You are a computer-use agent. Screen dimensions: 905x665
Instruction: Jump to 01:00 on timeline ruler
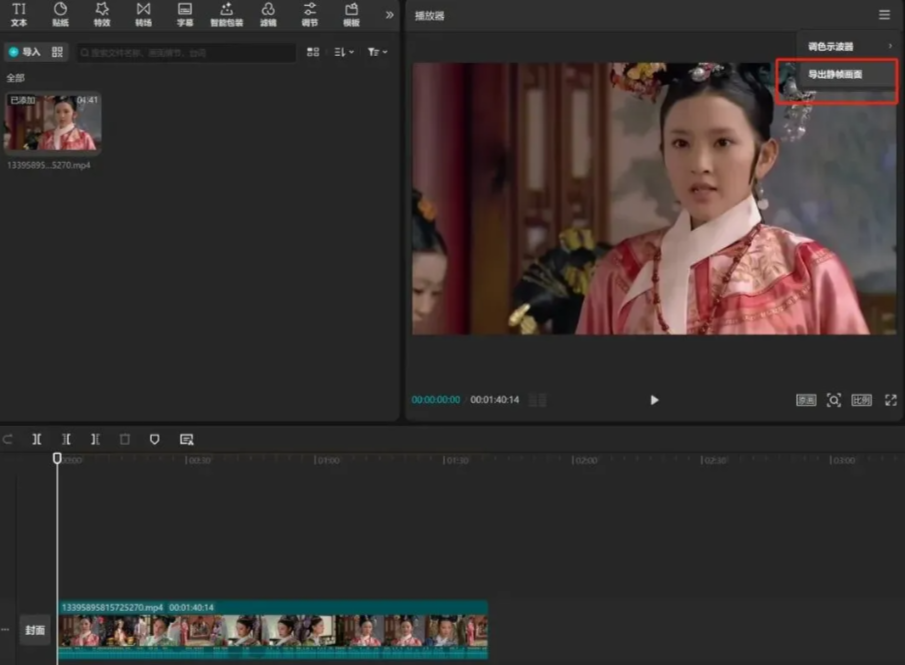pos(327,460)
